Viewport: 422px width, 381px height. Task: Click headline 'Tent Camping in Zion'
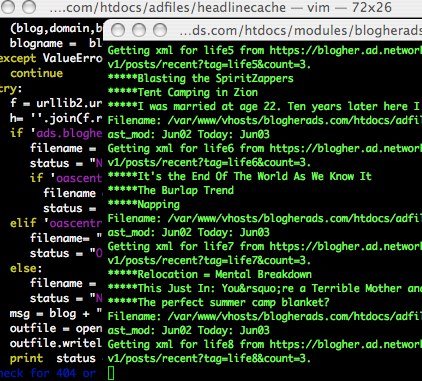[x=183, y=92]
